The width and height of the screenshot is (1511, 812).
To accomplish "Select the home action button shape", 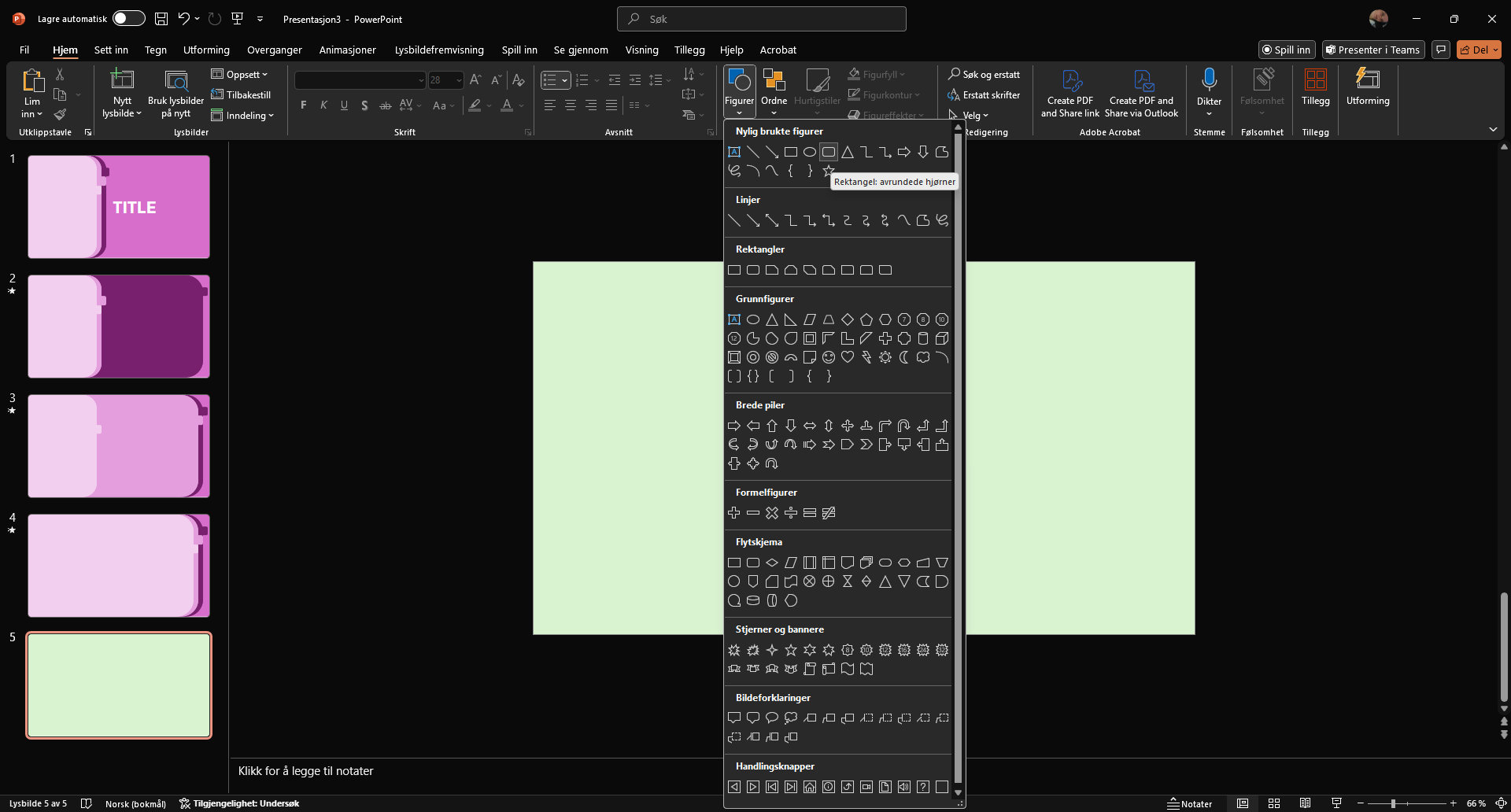I will [810, 787].
